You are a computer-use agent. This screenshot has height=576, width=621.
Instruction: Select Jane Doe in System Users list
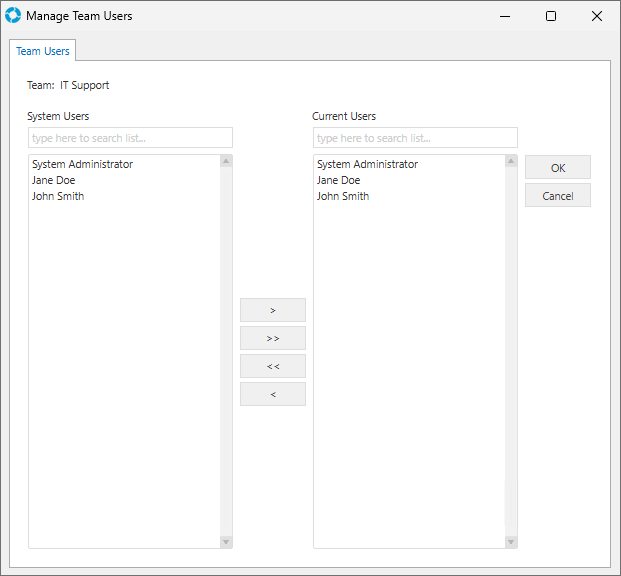pos(53,180)
